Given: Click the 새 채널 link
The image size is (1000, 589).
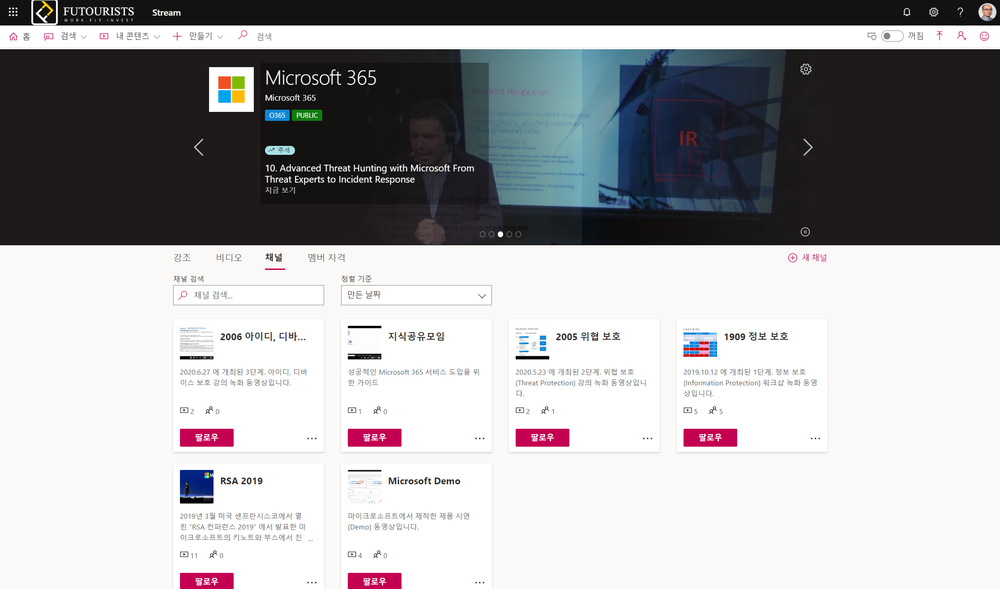Looking at the screenshot, I should click(x=808, y=258).
